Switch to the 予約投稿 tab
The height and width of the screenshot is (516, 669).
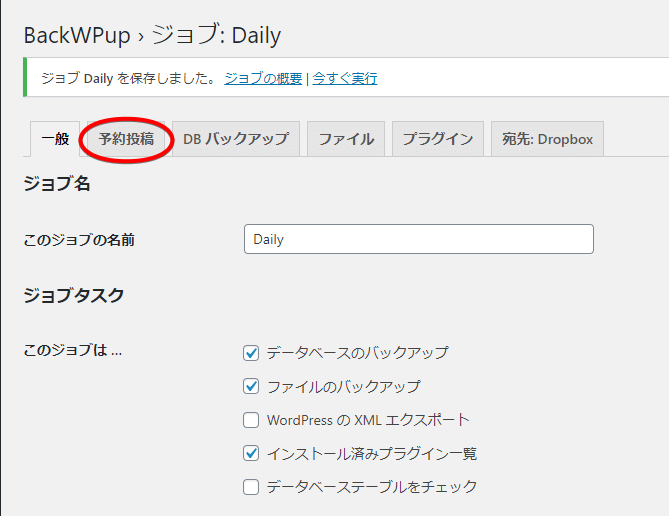click(126, 139)
